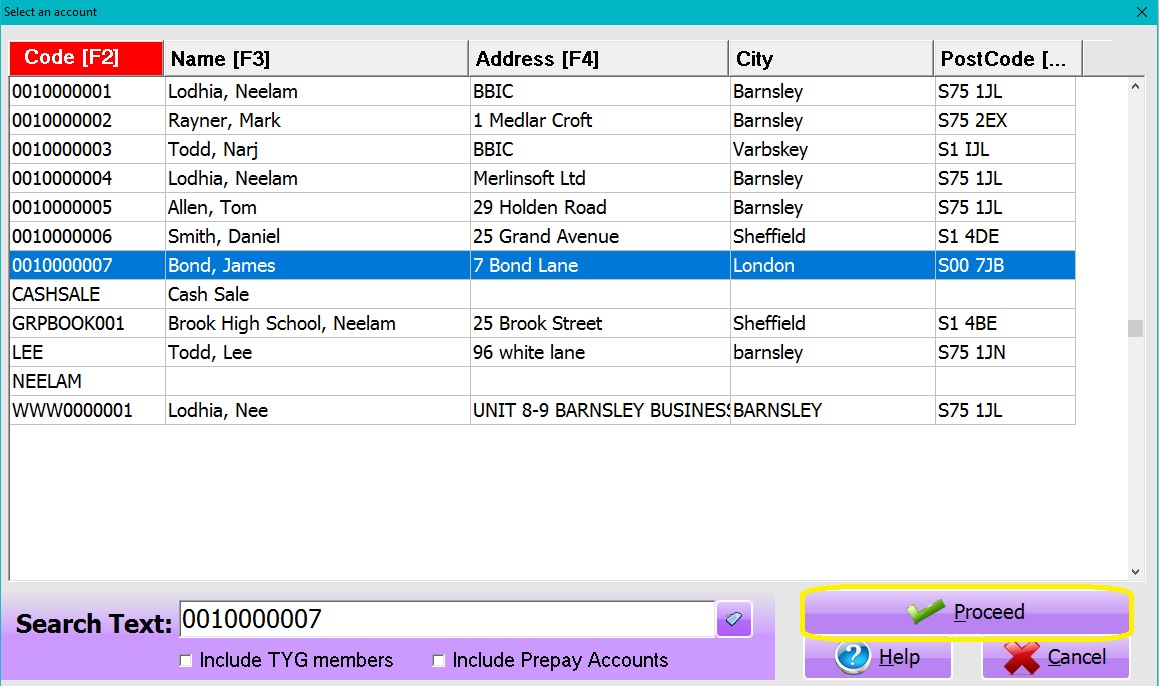The height and width of the screenshot is (686, 1159).
Task: Select account code 0010000003
Action: tap(62, 149)
